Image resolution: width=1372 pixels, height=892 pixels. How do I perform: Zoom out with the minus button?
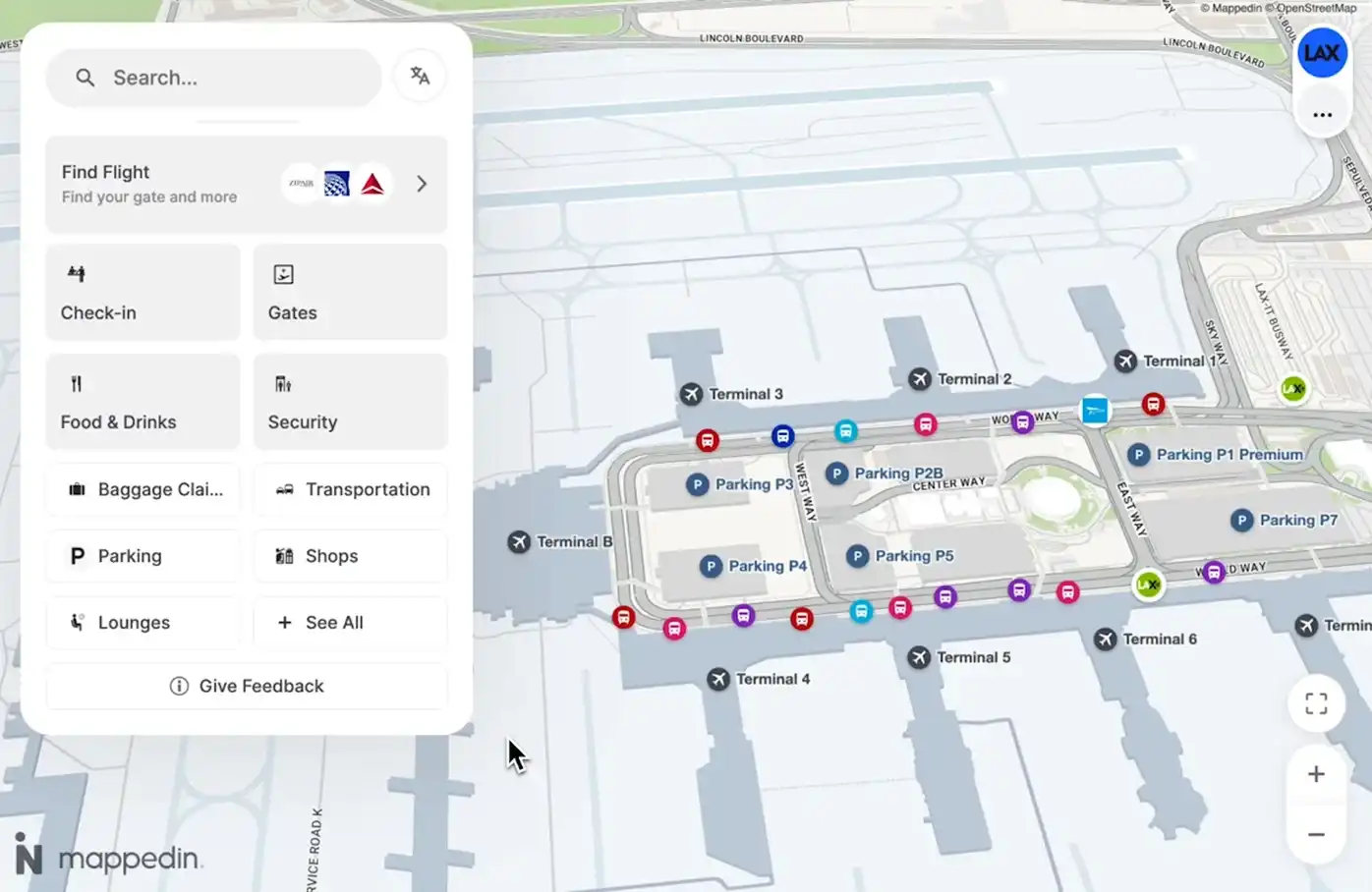pyautogui.click(x=1316, y=835)
